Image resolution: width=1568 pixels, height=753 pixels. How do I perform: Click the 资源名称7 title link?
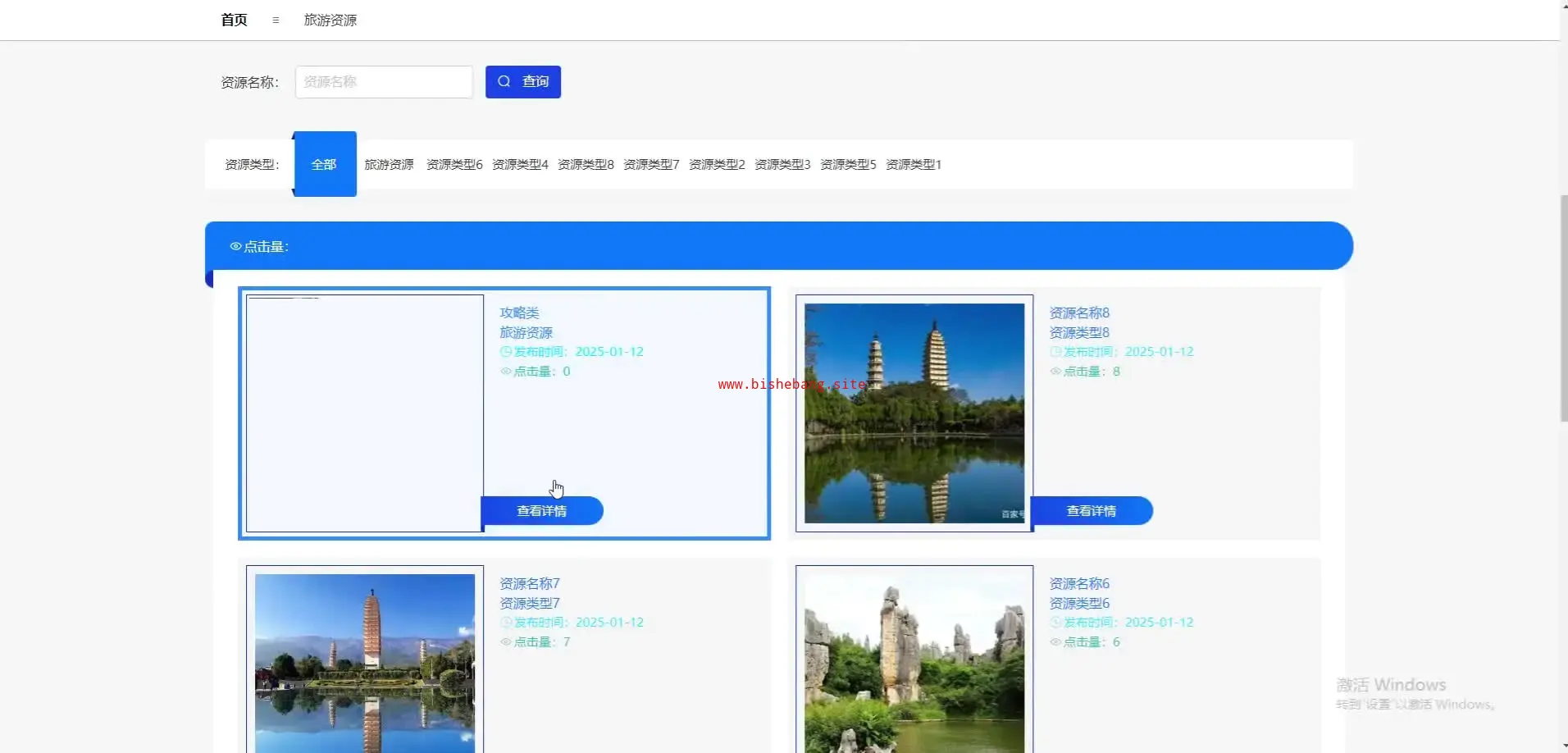[x=530, y=583]
